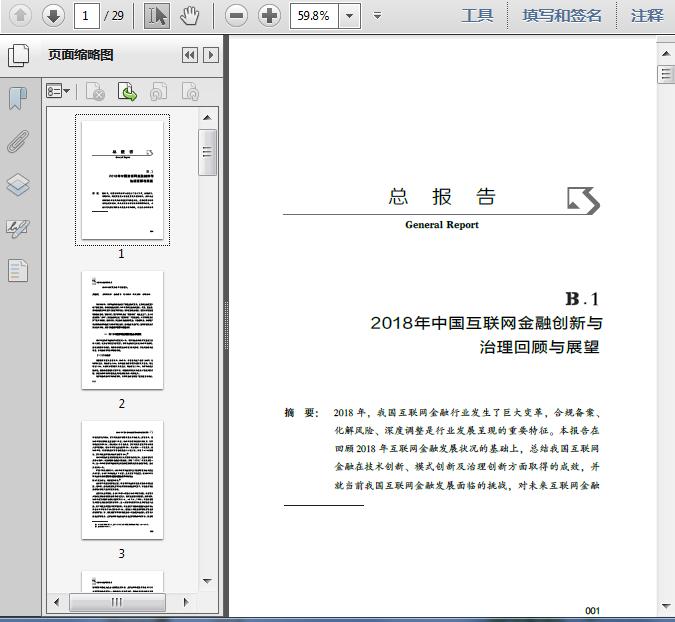This screenshot has width=675, height=622.
Task: Click the 001 page number at bottom
Action: point(592,611)
